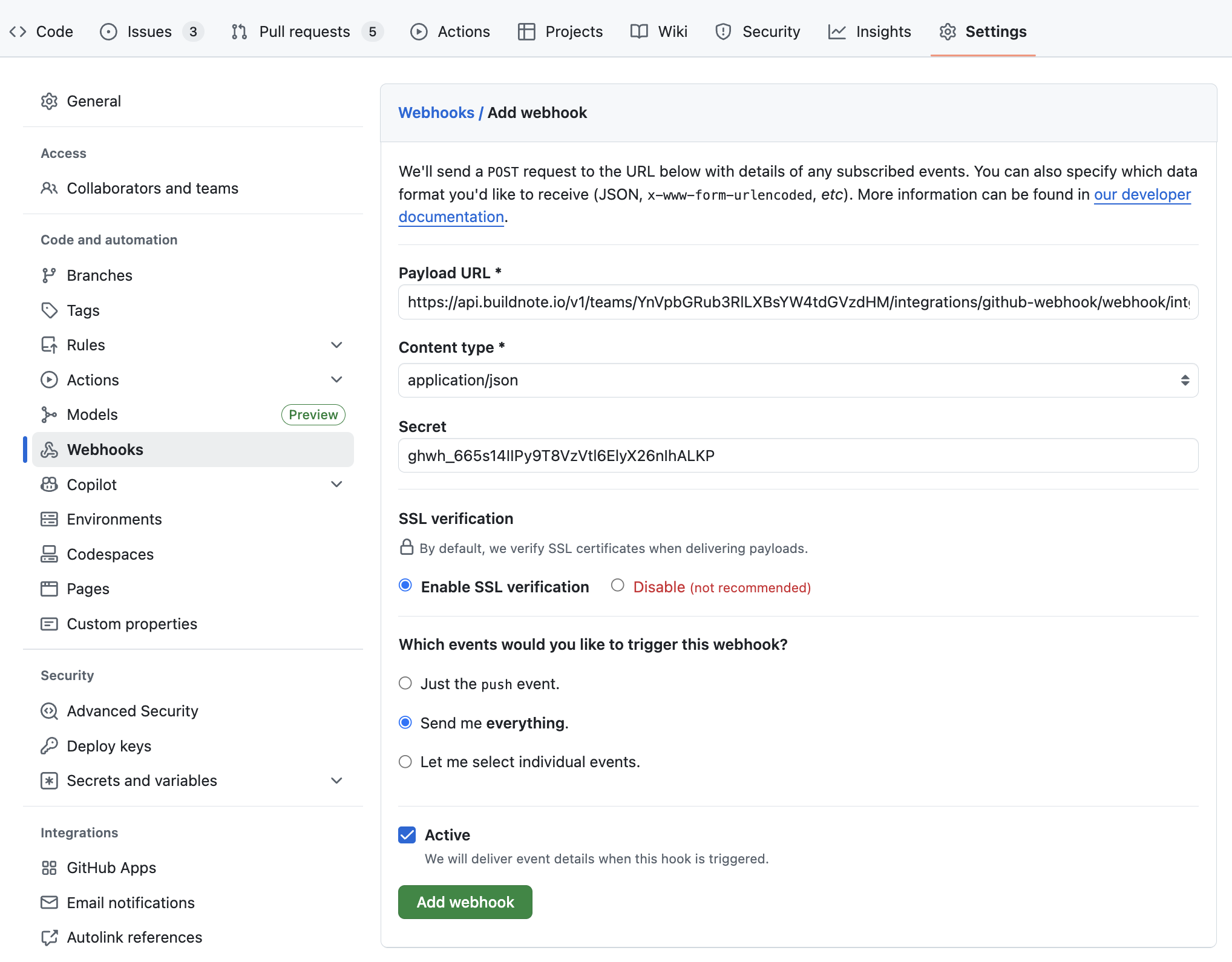Viewport: 1232px width, 962px height.
Task: Click the Email notifications envelope icon
Action: [x=49, y=903]
